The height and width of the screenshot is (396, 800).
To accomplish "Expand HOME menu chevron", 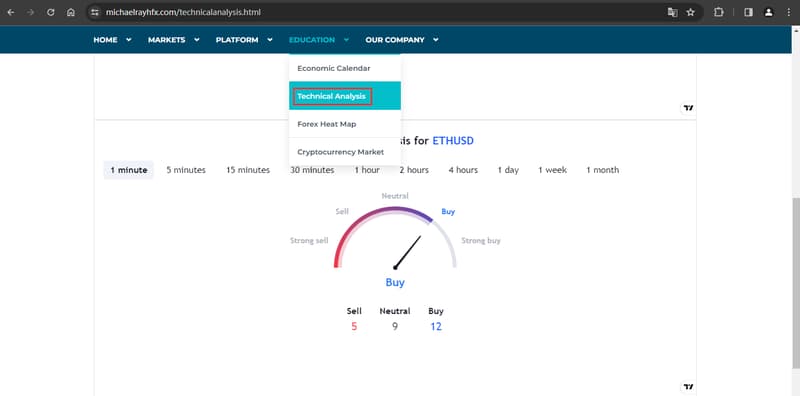I will pos(129,40).
